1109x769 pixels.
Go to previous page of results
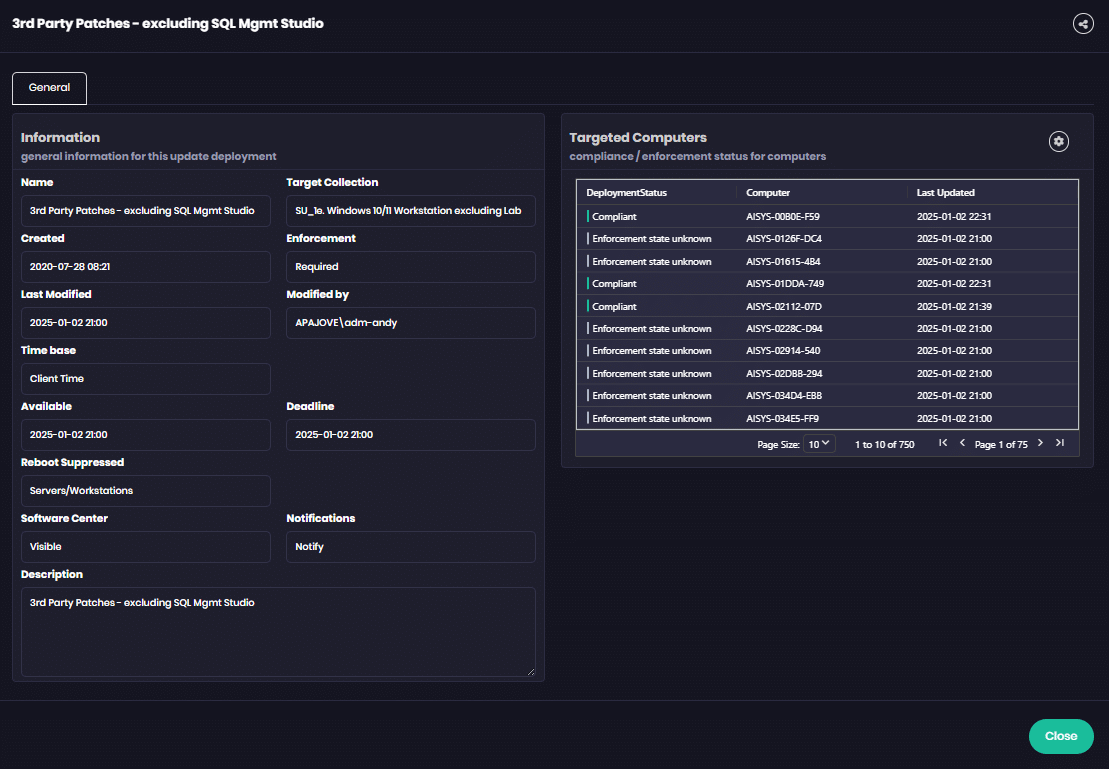tap(962, 443)
